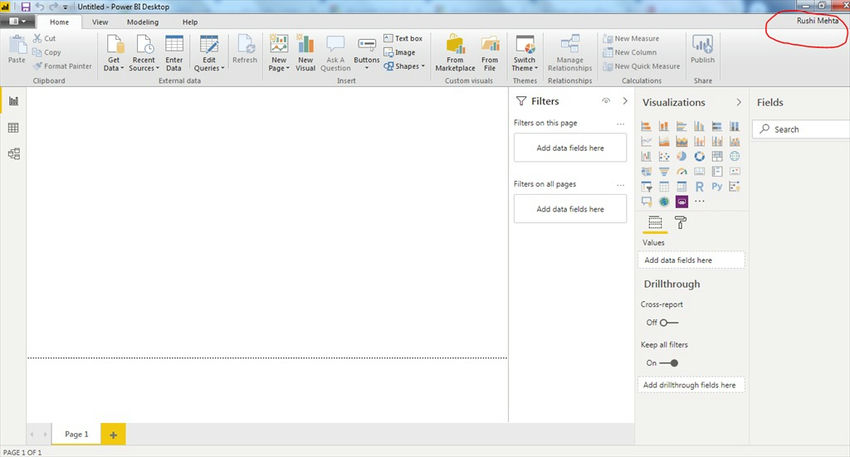Open the Get Data dropdown
This screenshot has width=850, height=457.
pyautogui.click(x=114, y=53)
